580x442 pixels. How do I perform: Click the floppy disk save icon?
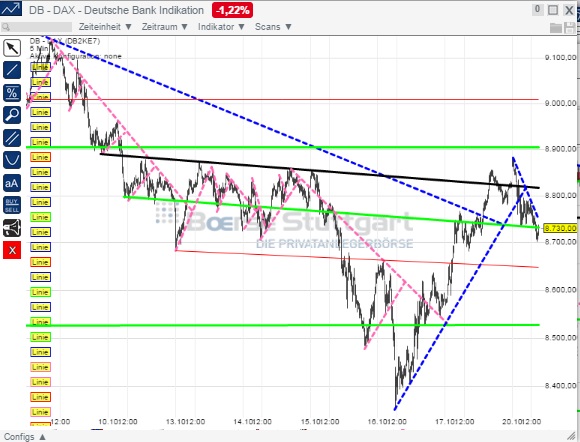pyautogui.click(x=570, y=27)
